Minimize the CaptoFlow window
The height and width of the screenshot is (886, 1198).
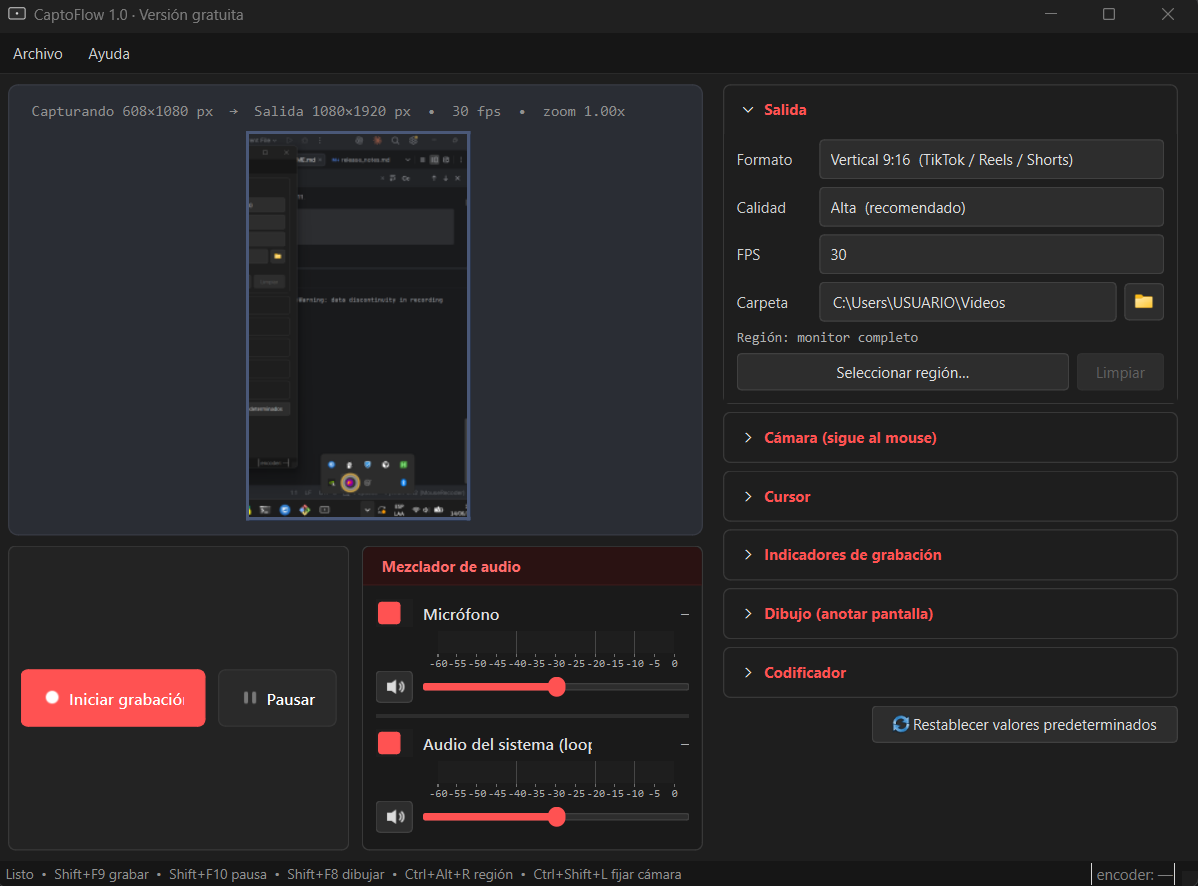(1051, 15)
